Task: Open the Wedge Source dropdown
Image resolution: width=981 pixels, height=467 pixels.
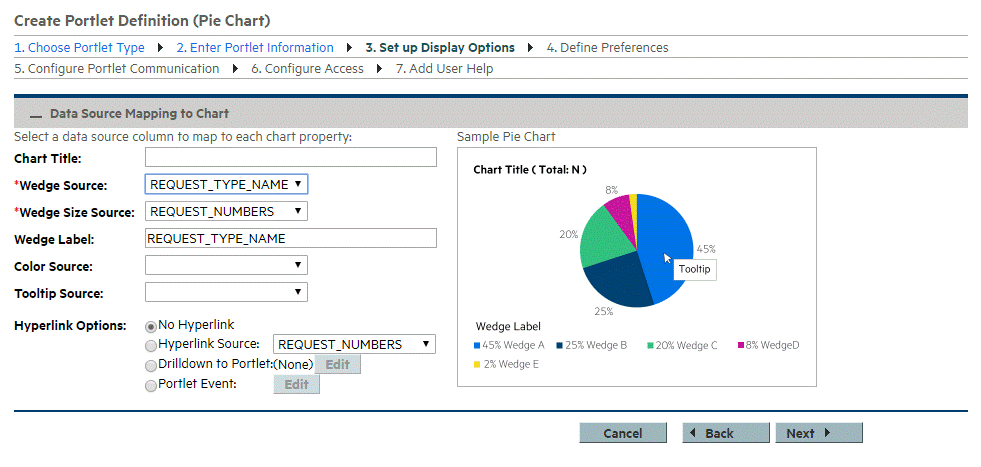Action: 226,184
